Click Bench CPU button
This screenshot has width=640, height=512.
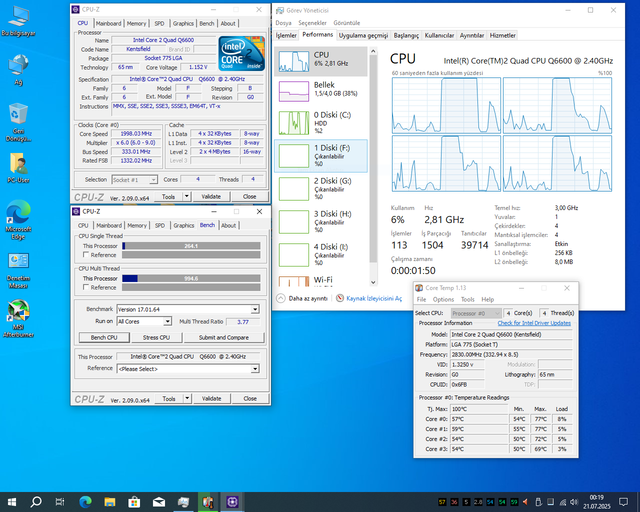click(104, 338)
